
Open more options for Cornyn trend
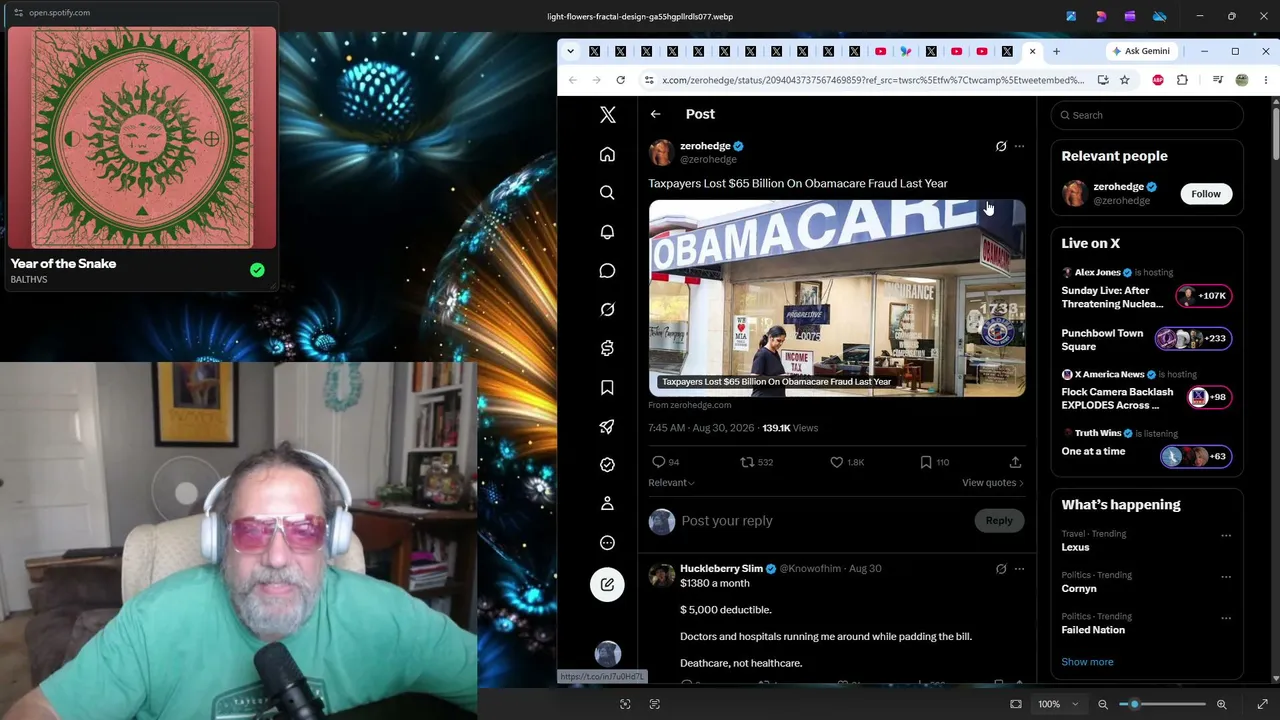click(x=1226, y=576)
